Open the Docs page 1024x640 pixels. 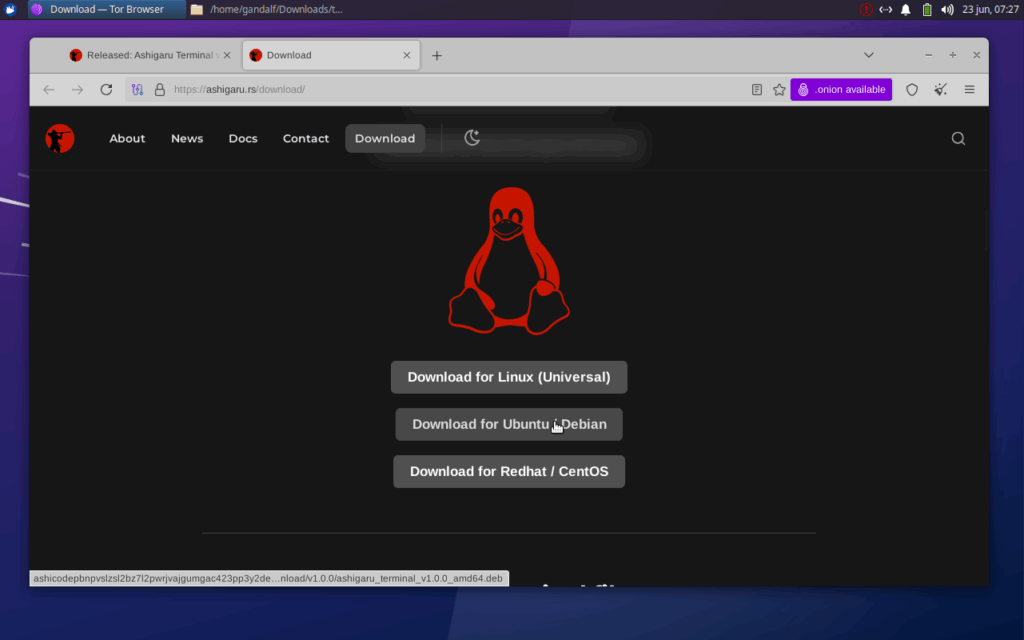click(x=243, y=138)
